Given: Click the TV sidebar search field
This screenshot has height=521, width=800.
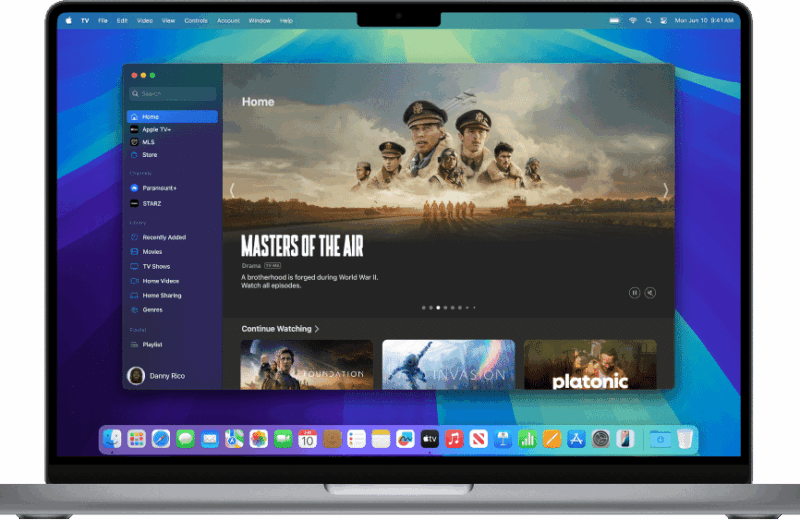Looking at the screenshot, I should (172, 94).
